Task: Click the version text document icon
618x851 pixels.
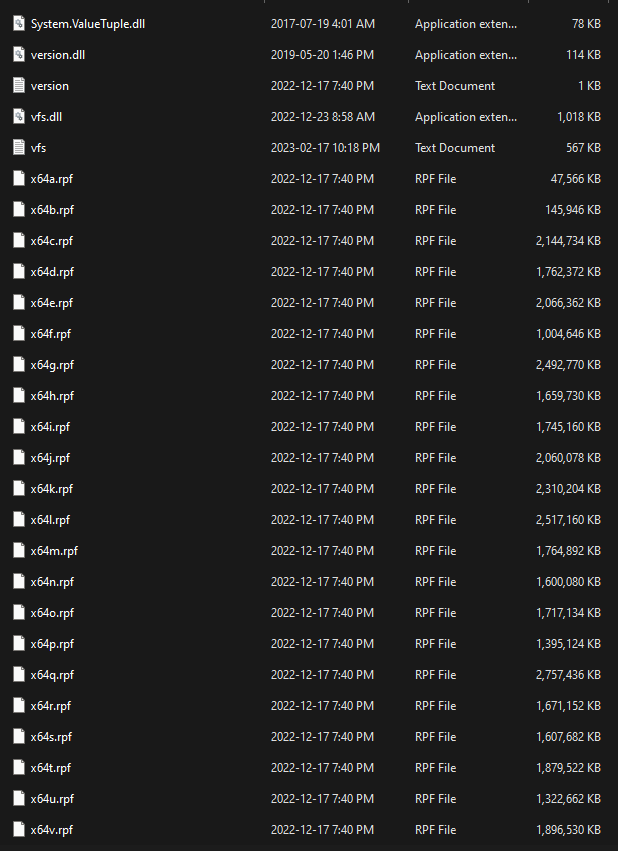Action: click(18, 85)
